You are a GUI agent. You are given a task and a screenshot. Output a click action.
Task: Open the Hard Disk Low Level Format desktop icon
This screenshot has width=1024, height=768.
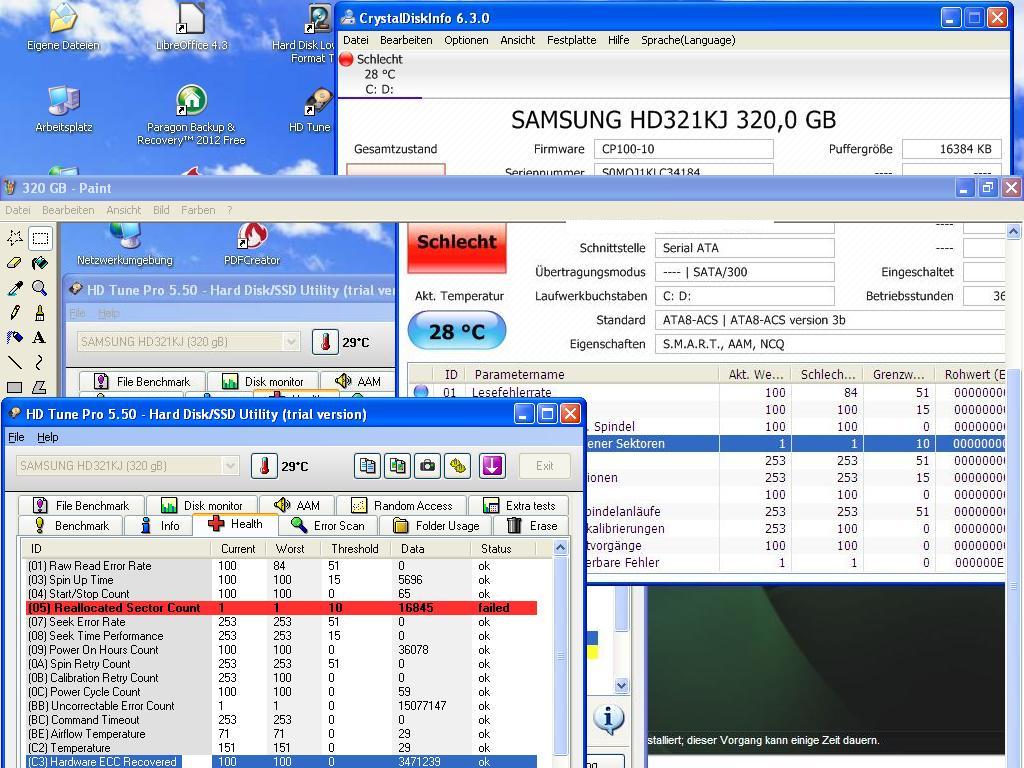[x=304, y=34]
